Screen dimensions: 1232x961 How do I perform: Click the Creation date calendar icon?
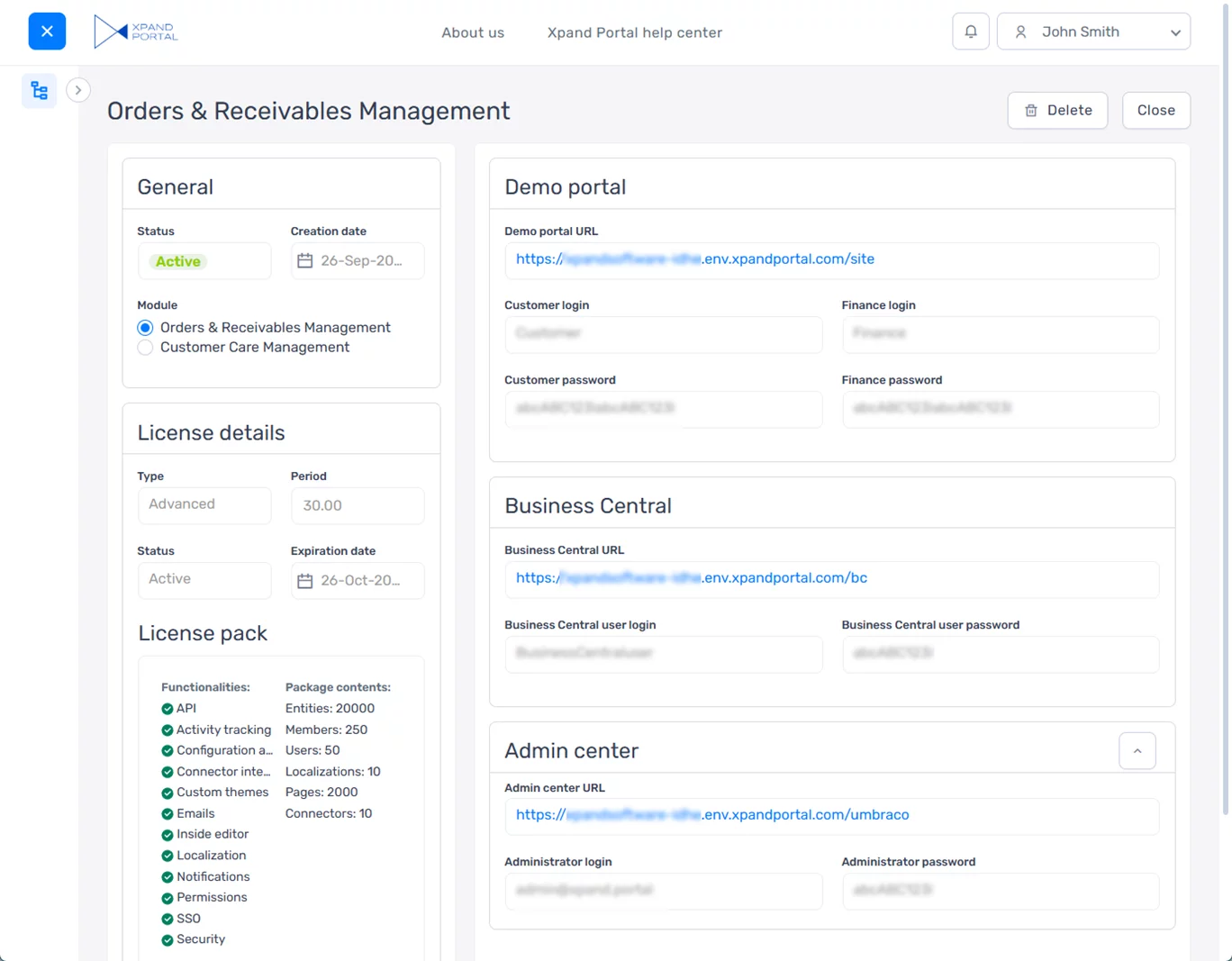click(x=305, y=261)
